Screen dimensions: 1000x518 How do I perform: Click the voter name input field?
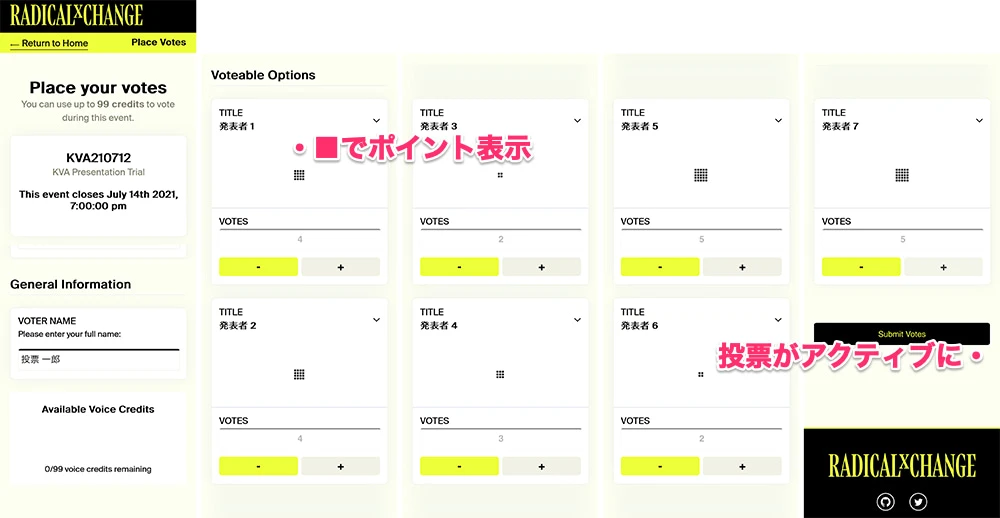coord(99,360)
